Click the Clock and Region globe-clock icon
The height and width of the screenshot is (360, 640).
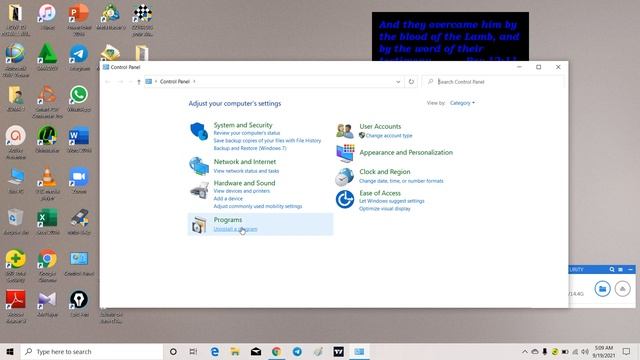point(344,177)
